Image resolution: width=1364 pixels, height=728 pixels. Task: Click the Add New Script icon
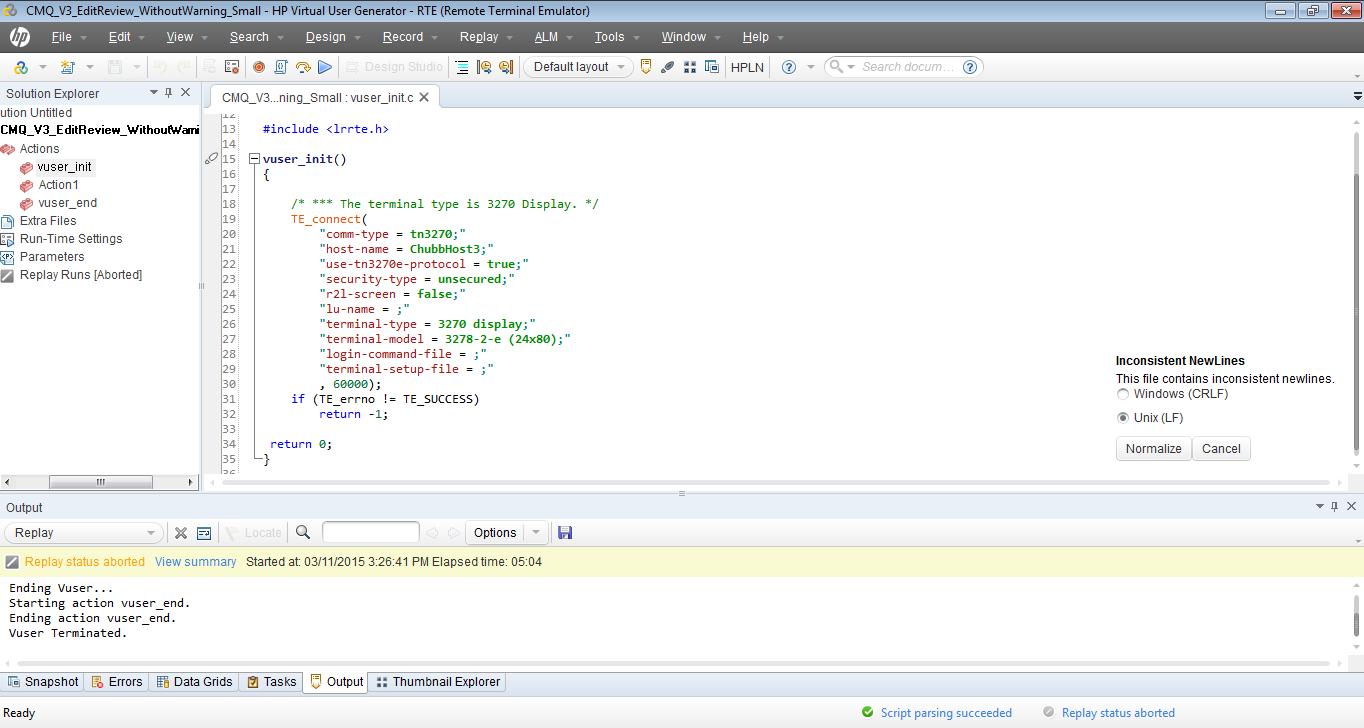click(x=67, y=67)
